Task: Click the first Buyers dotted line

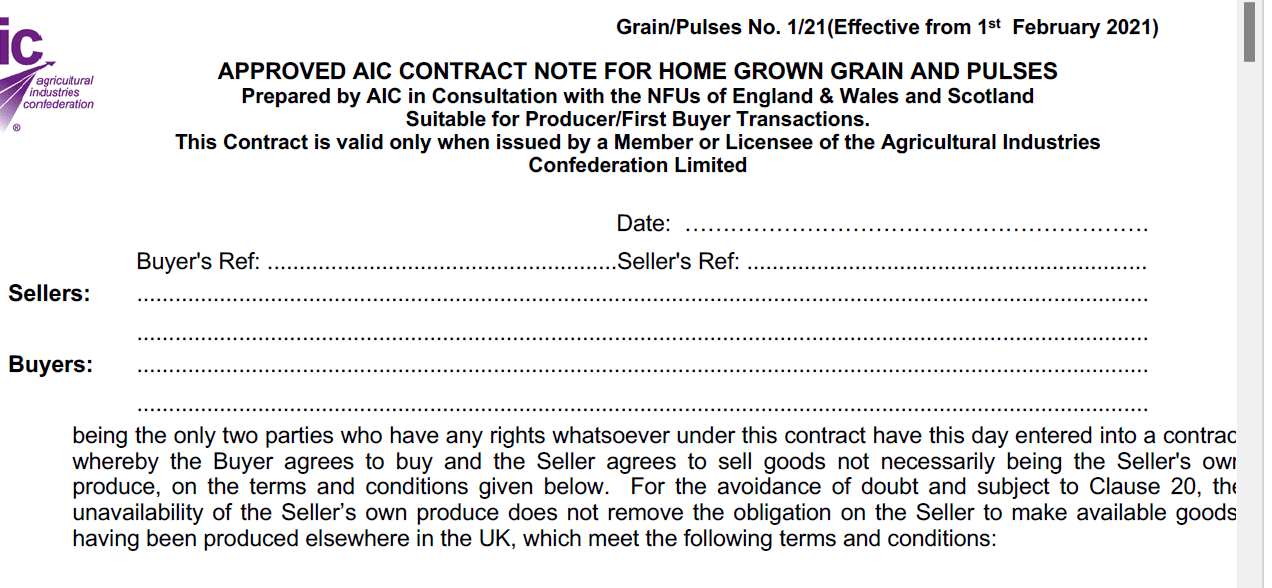Action: 642,369
